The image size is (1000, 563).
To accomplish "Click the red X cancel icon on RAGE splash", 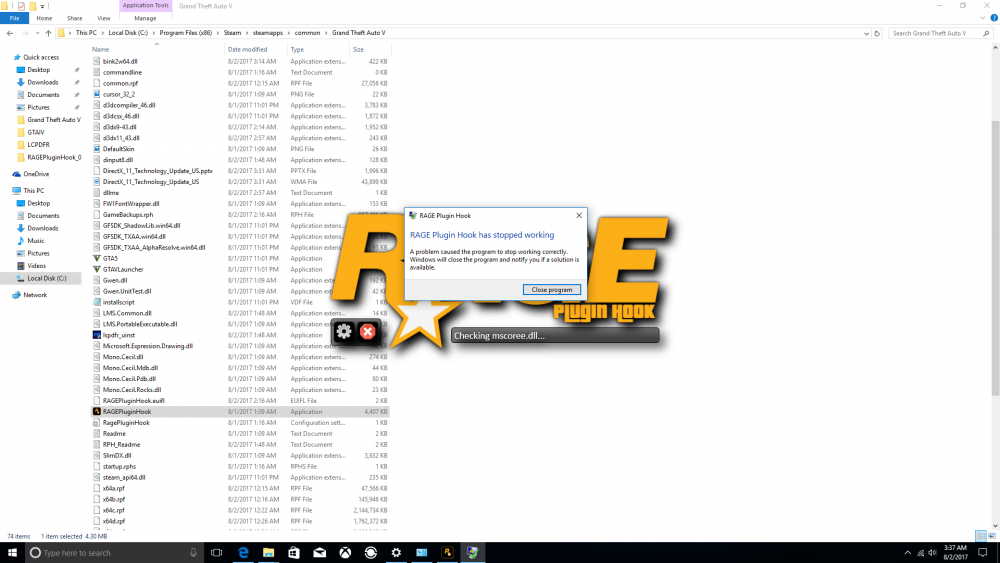I will pyautogui.click(x=367, y=331).
